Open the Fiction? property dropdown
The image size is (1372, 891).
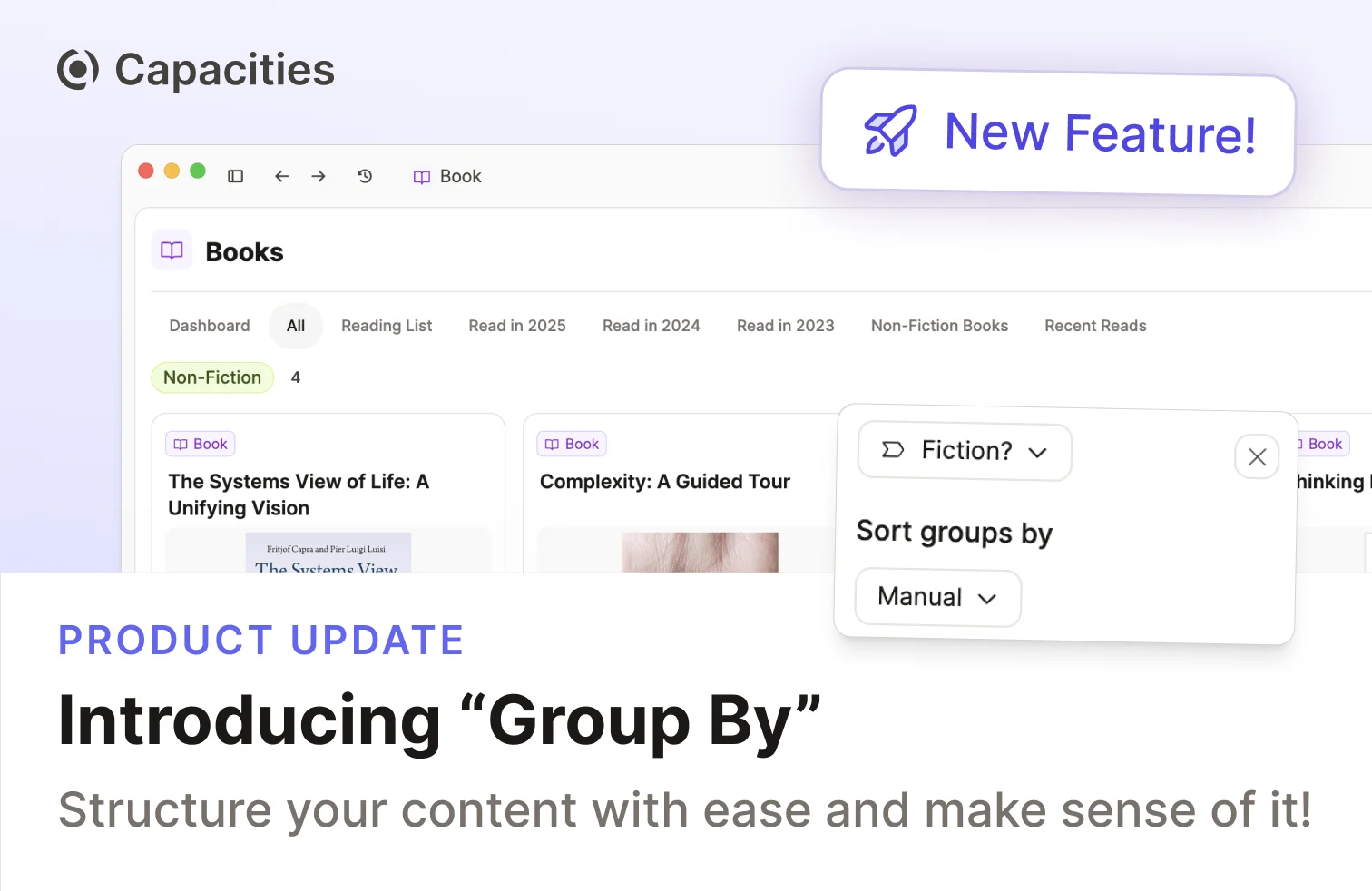coord(965,451)
